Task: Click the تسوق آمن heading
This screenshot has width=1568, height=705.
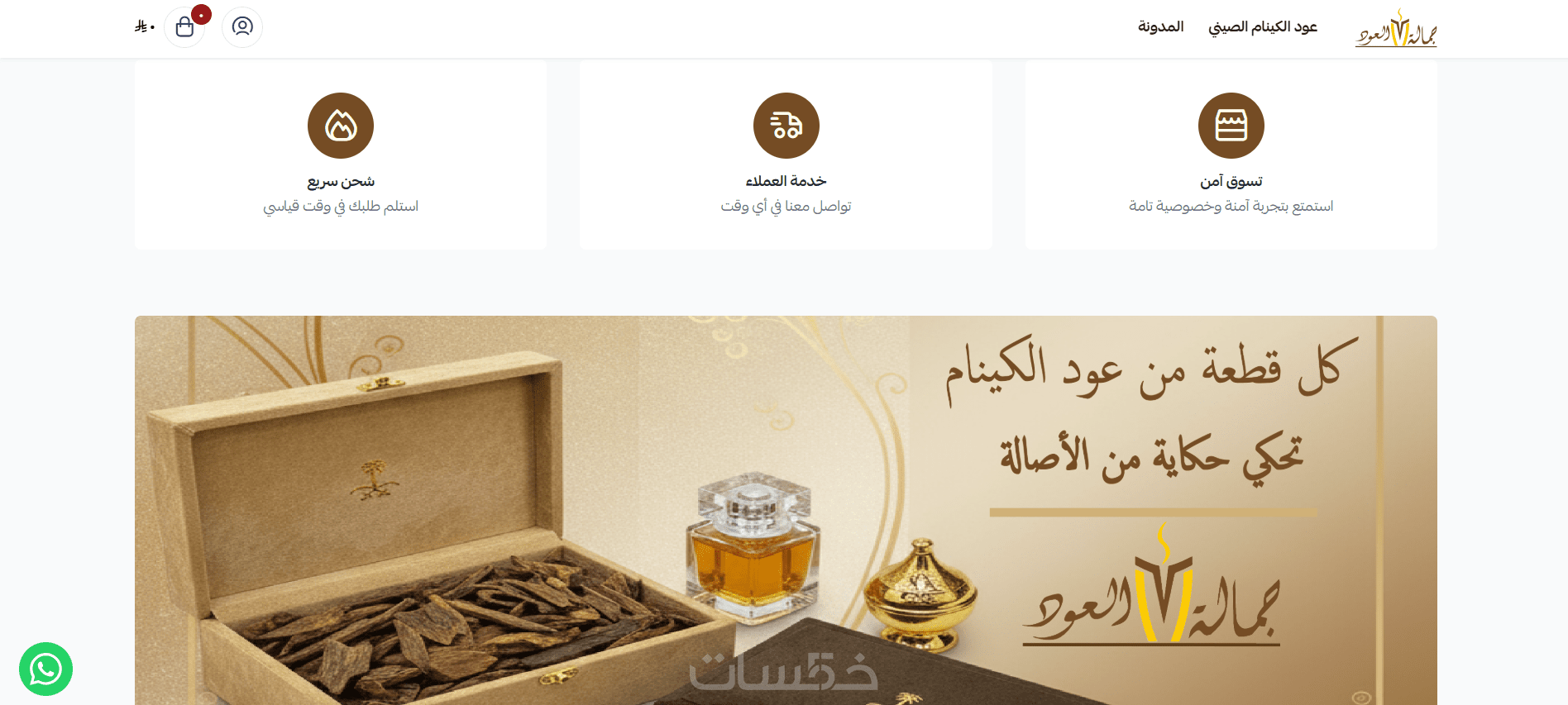Action: (1231, 181)
